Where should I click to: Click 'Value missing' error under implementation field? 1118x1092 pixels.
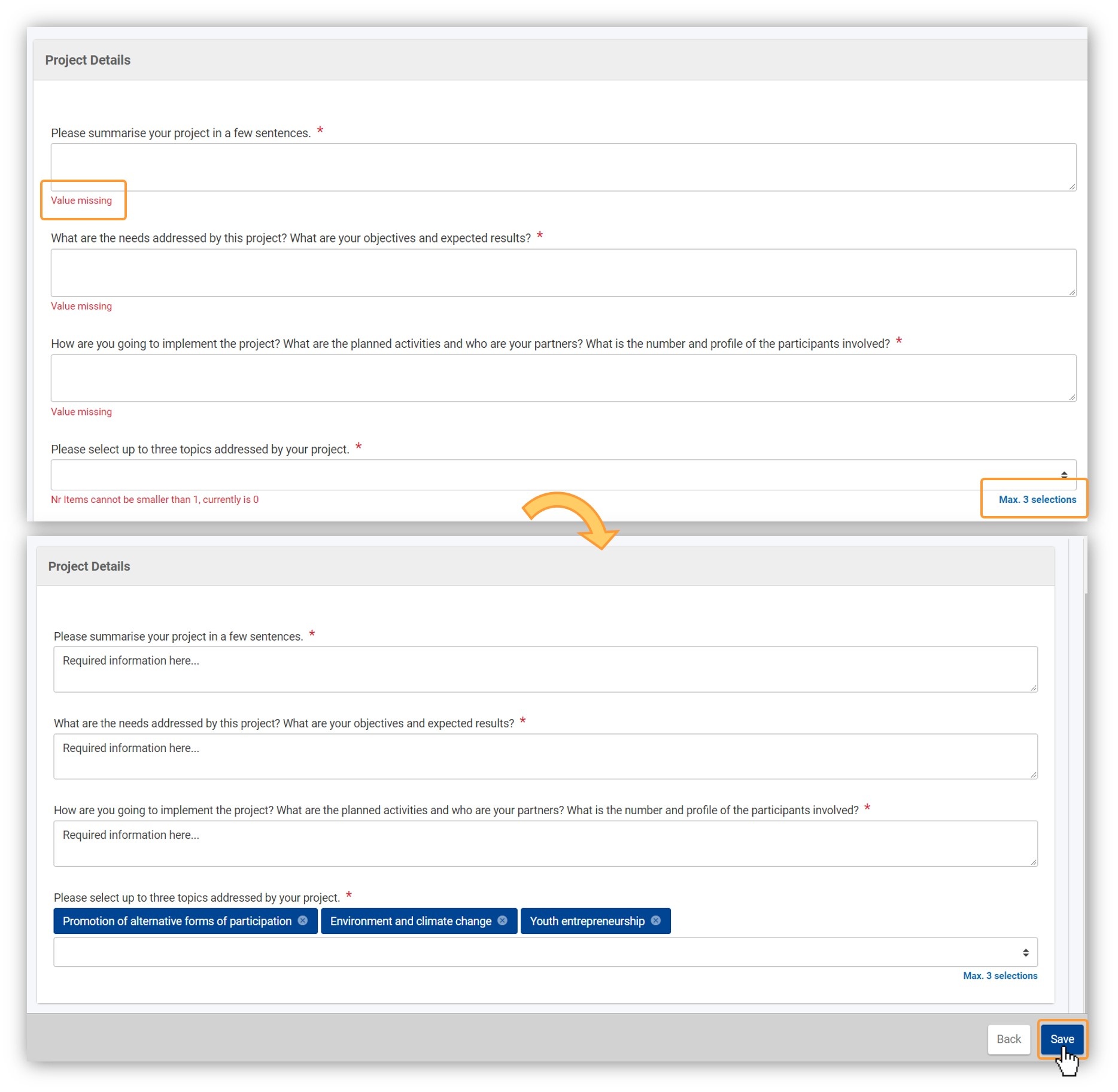click(81, 412)
